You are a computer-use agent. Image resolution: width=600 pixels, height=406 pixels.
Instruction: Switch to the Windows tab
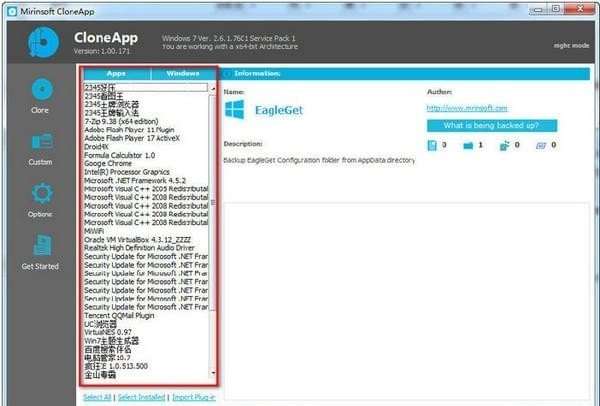tap(183, 73)
